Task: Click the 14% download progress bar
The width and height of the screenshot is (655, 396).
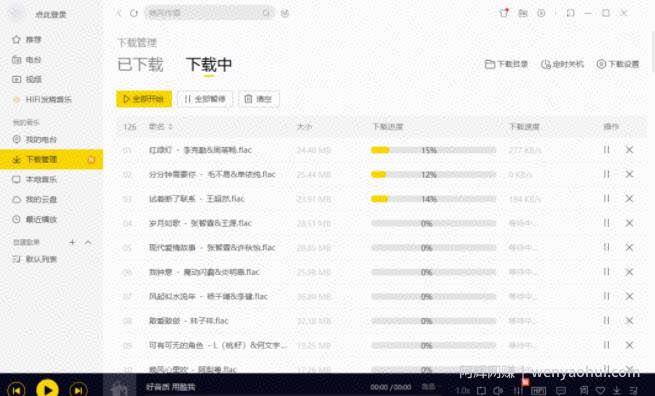Action: coord(434,199)
